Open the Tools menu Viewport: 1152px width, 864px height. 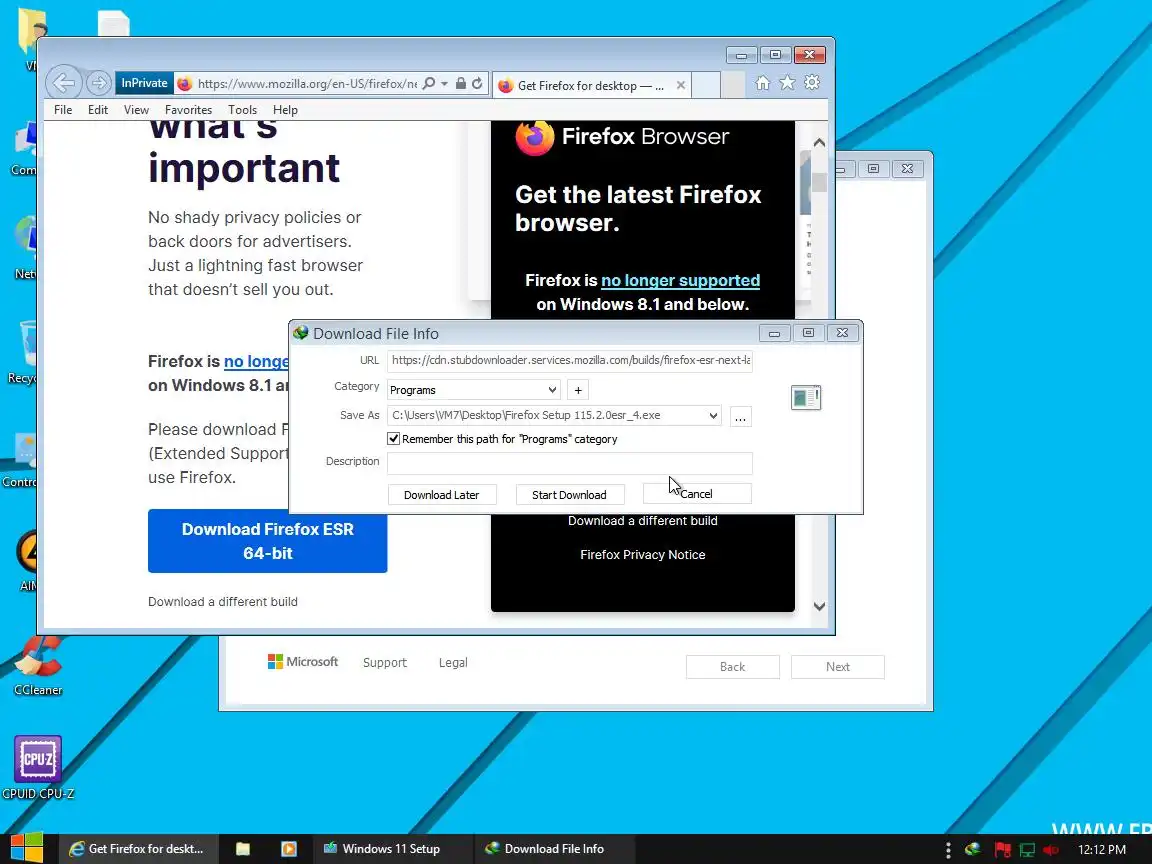(x=242, y=109)
